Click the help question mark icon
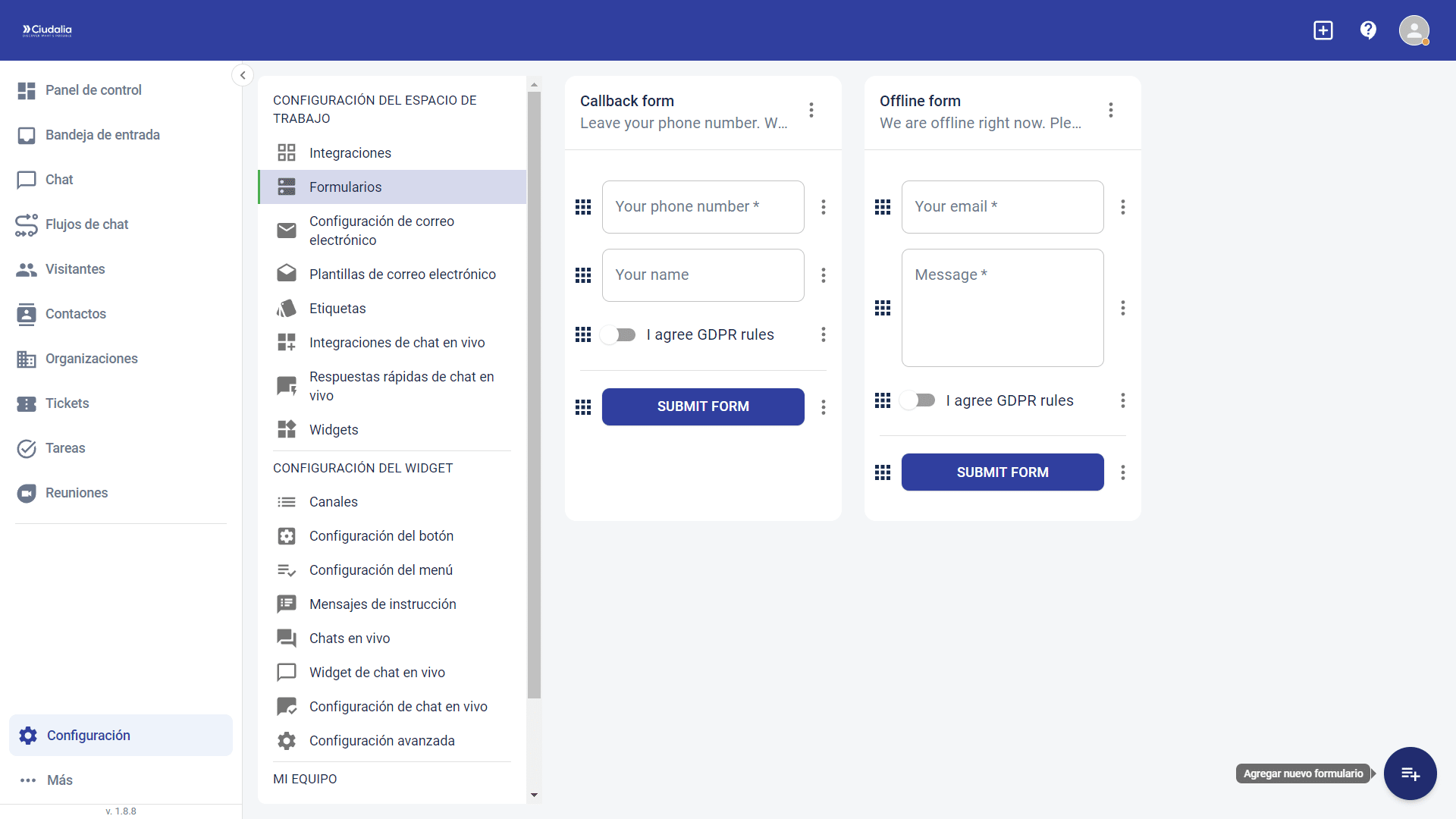This screenshot has height=819, width=1456. pyautogui.click(x=1368, y=30)
